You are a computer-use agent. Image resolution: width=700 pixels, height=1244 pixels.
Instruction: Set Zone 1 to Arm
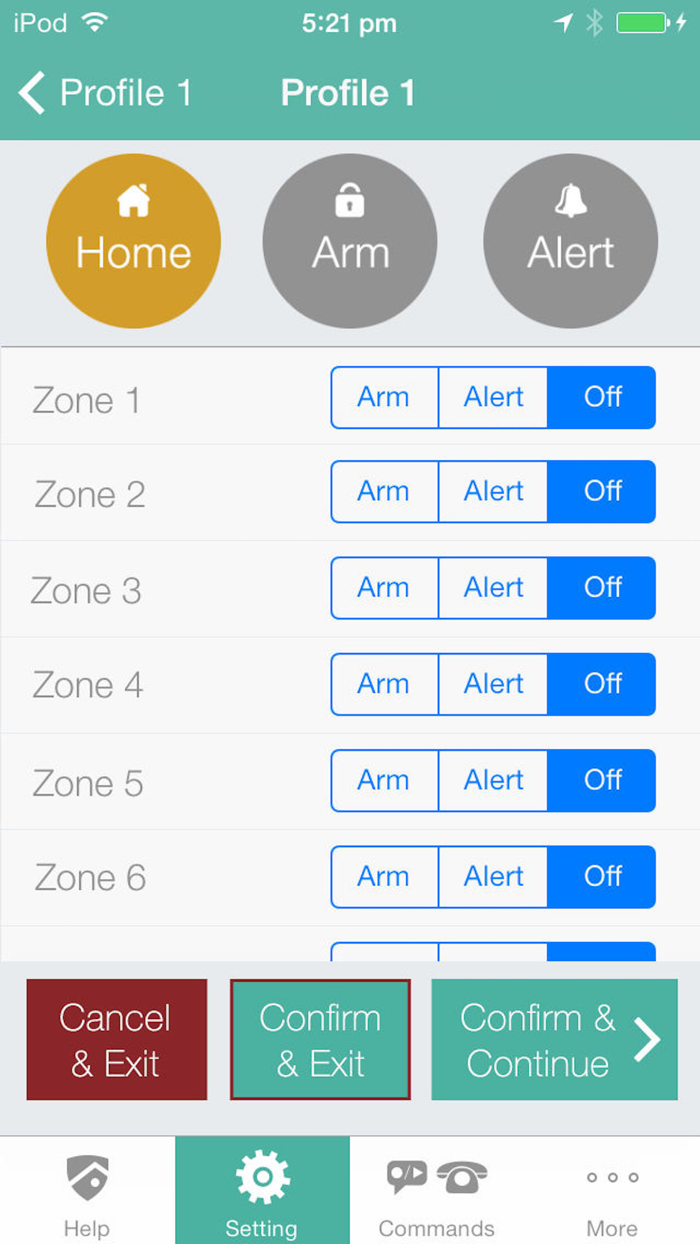[x=384, y=397]
